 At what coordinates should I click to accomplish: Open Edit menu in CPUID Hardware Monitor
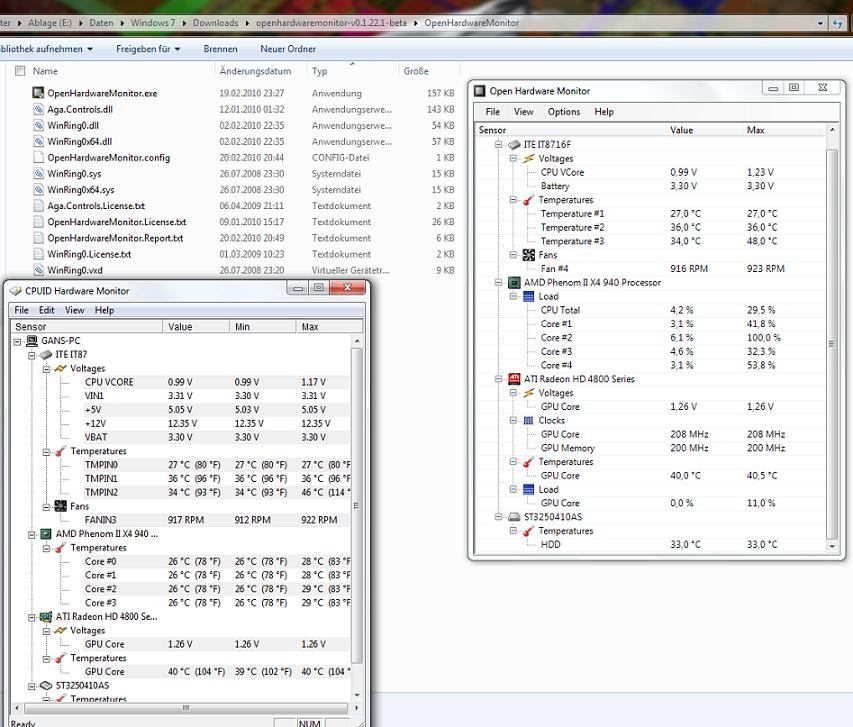pyautogui.click(x=46, y=310)
